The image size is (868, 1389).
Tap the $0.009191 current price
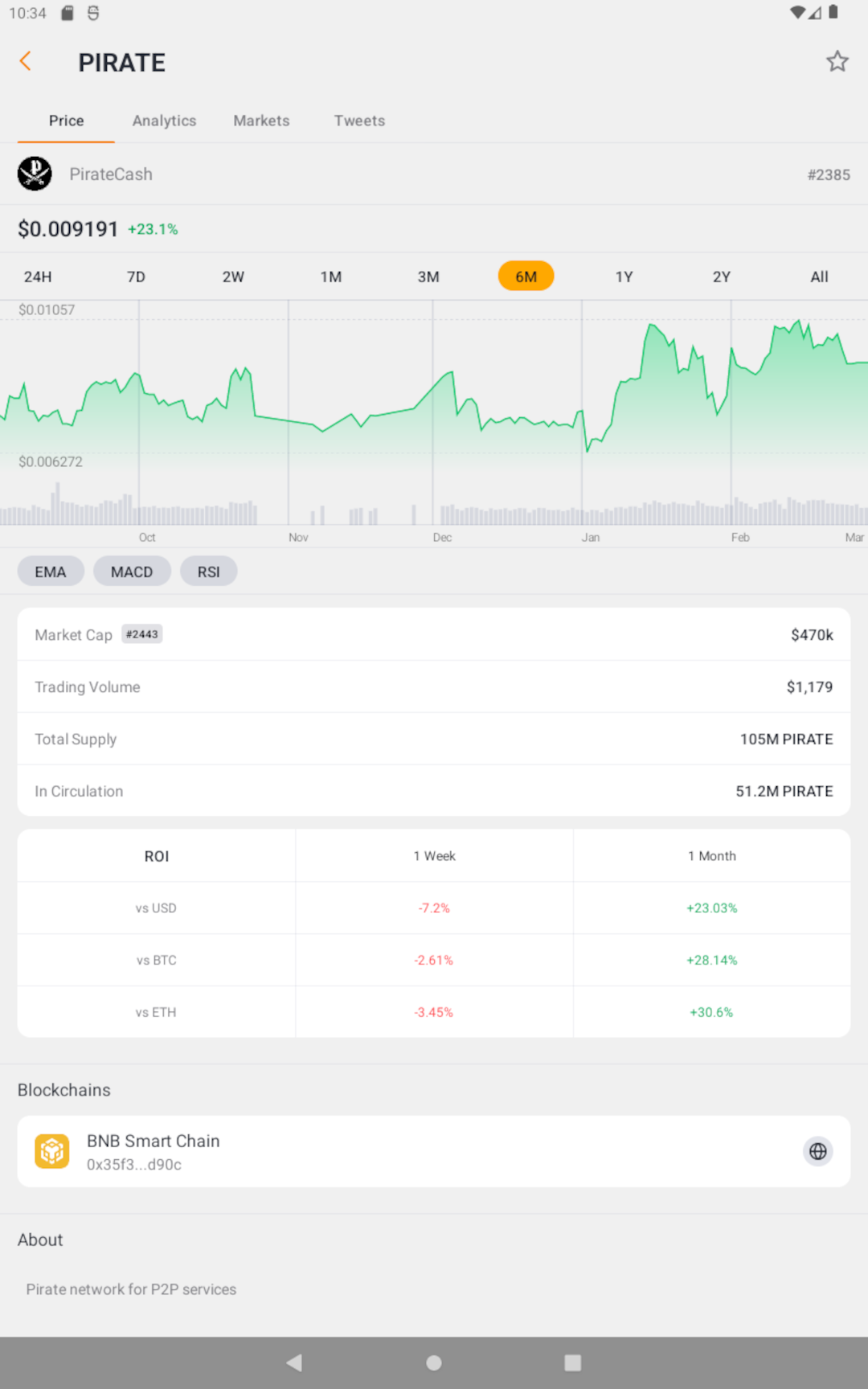[x=68, y=229]
